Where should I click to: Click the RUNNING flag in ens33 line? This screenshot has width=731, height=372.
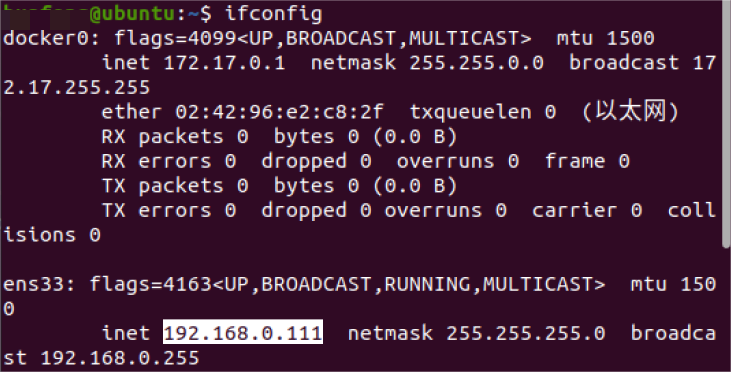[x=427, y=284]
